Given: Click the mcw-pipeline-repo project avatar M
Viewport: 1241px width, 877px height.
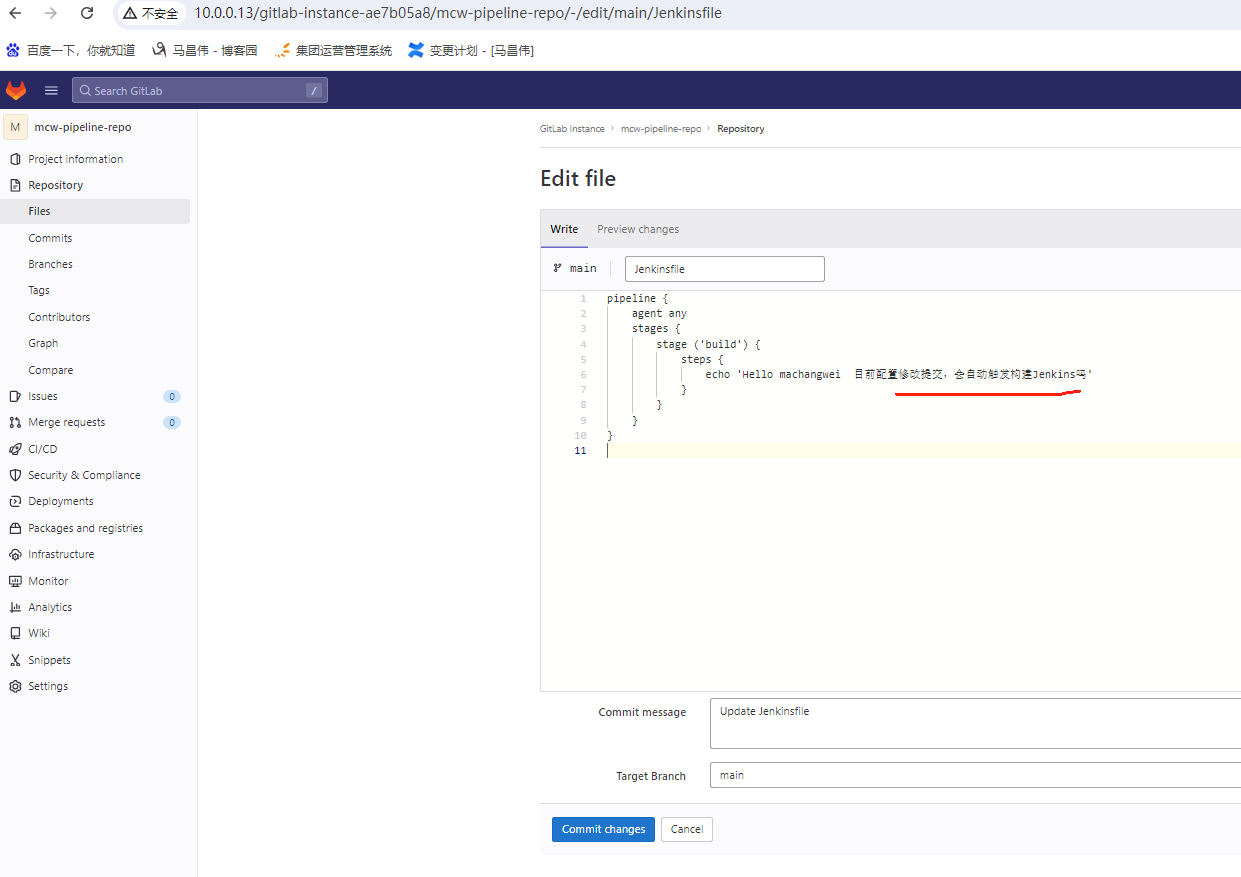Looking at the screenshot, I should (15, 127).
